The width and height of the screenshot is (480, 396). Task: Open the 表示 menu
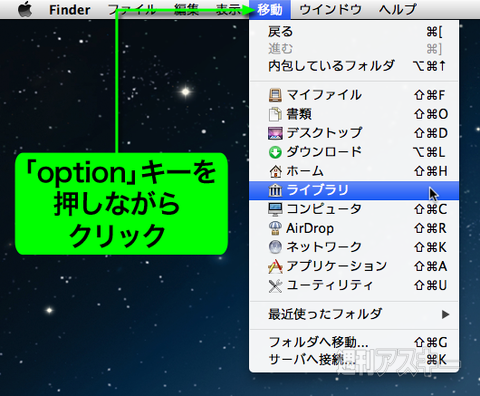point(228,10)
